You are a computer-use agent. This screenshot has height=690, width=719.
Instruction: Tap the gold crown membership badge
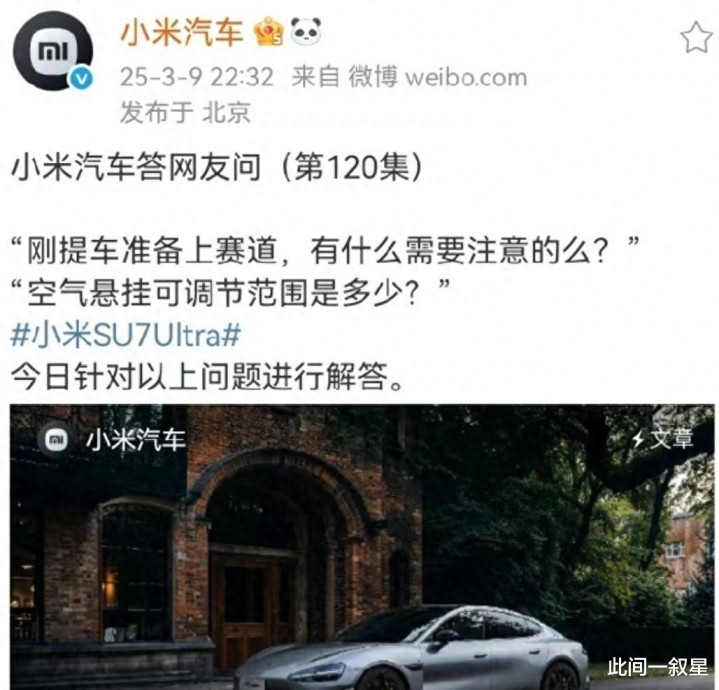pyautogui.click(x=269, y=31)
